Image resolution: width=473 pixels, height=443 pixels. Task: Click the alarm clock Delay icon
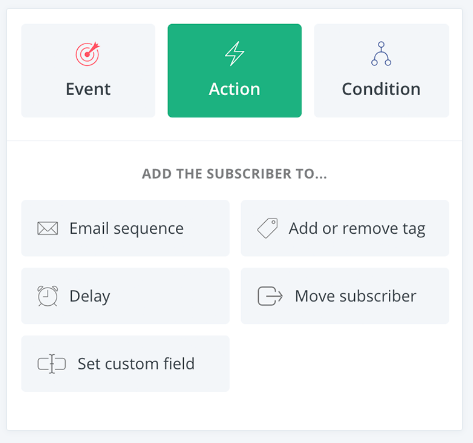pos(47,296)
